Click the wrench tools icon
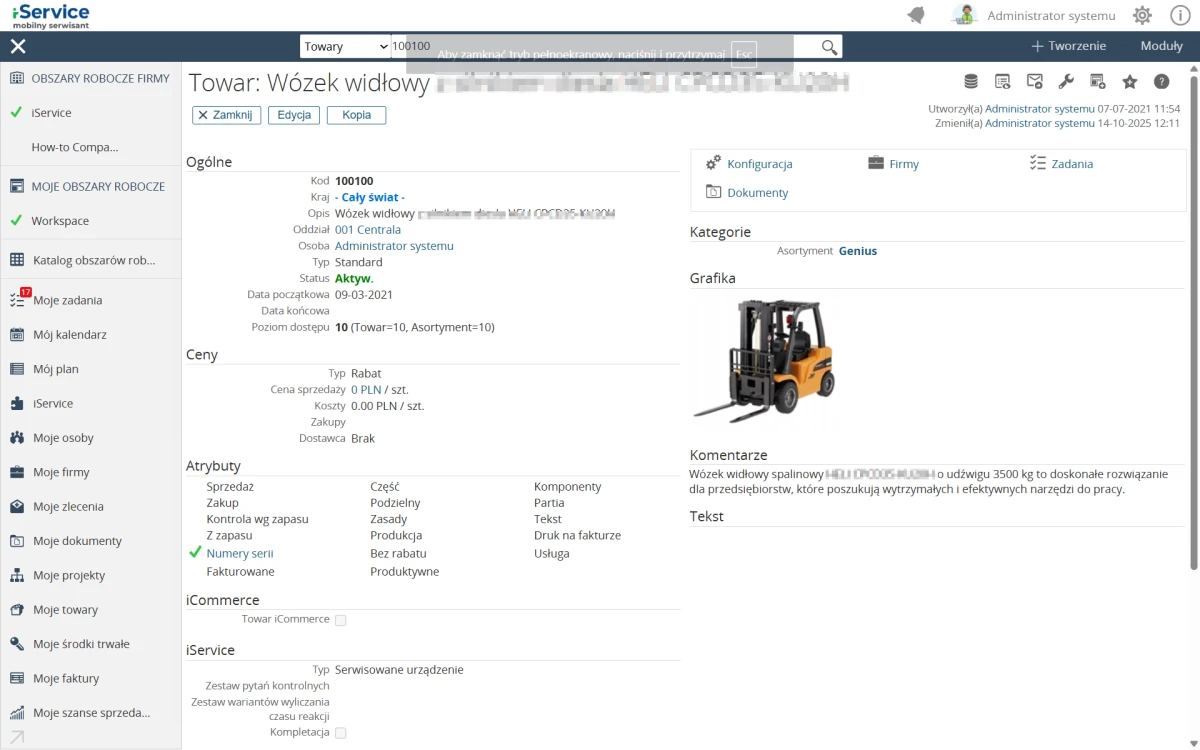Viewport: 1200px width, 750px height. click(1066, 82)
